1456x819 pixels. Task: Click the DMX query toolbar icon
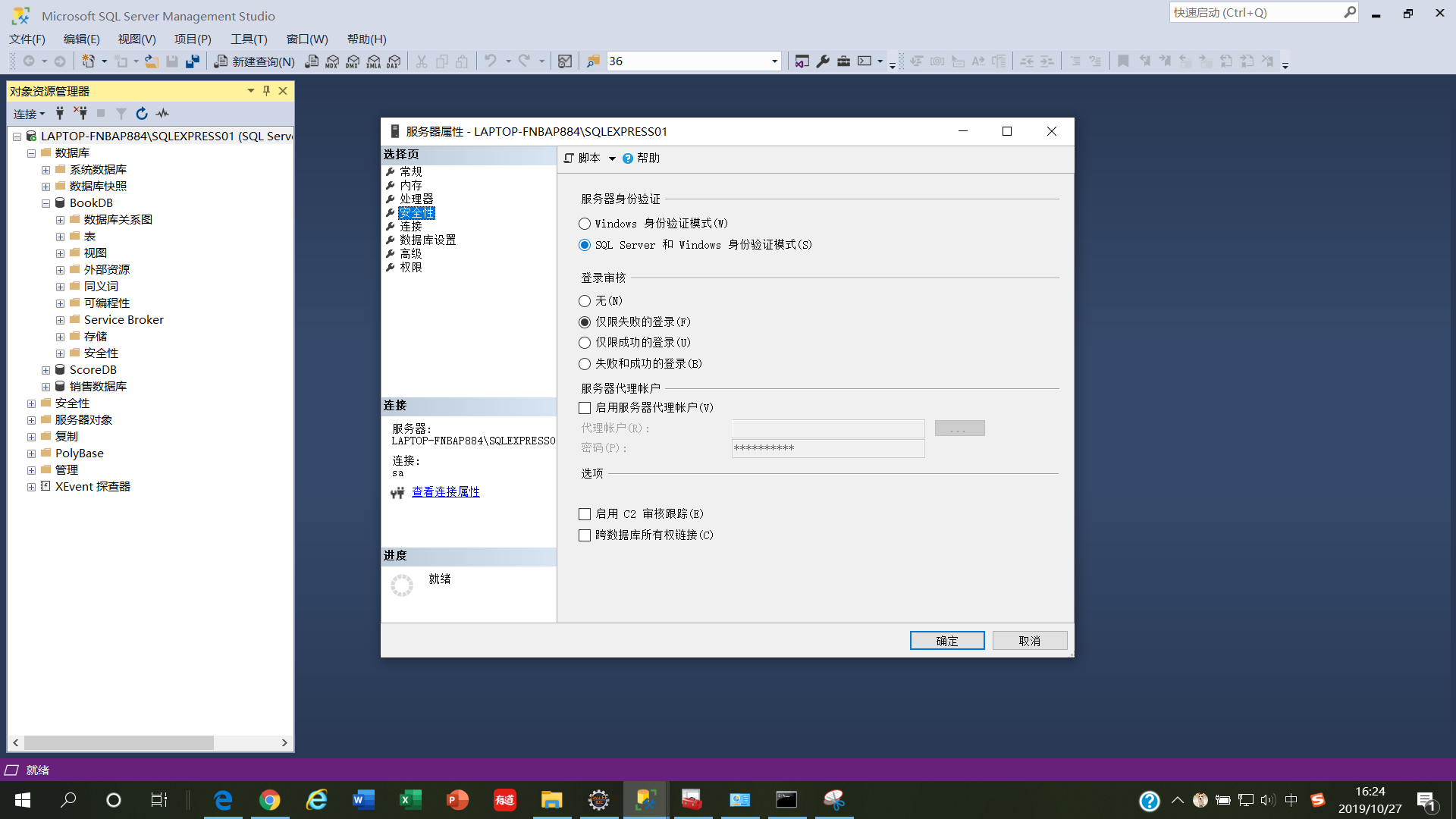pyautogui.click(x=353, y=61)
